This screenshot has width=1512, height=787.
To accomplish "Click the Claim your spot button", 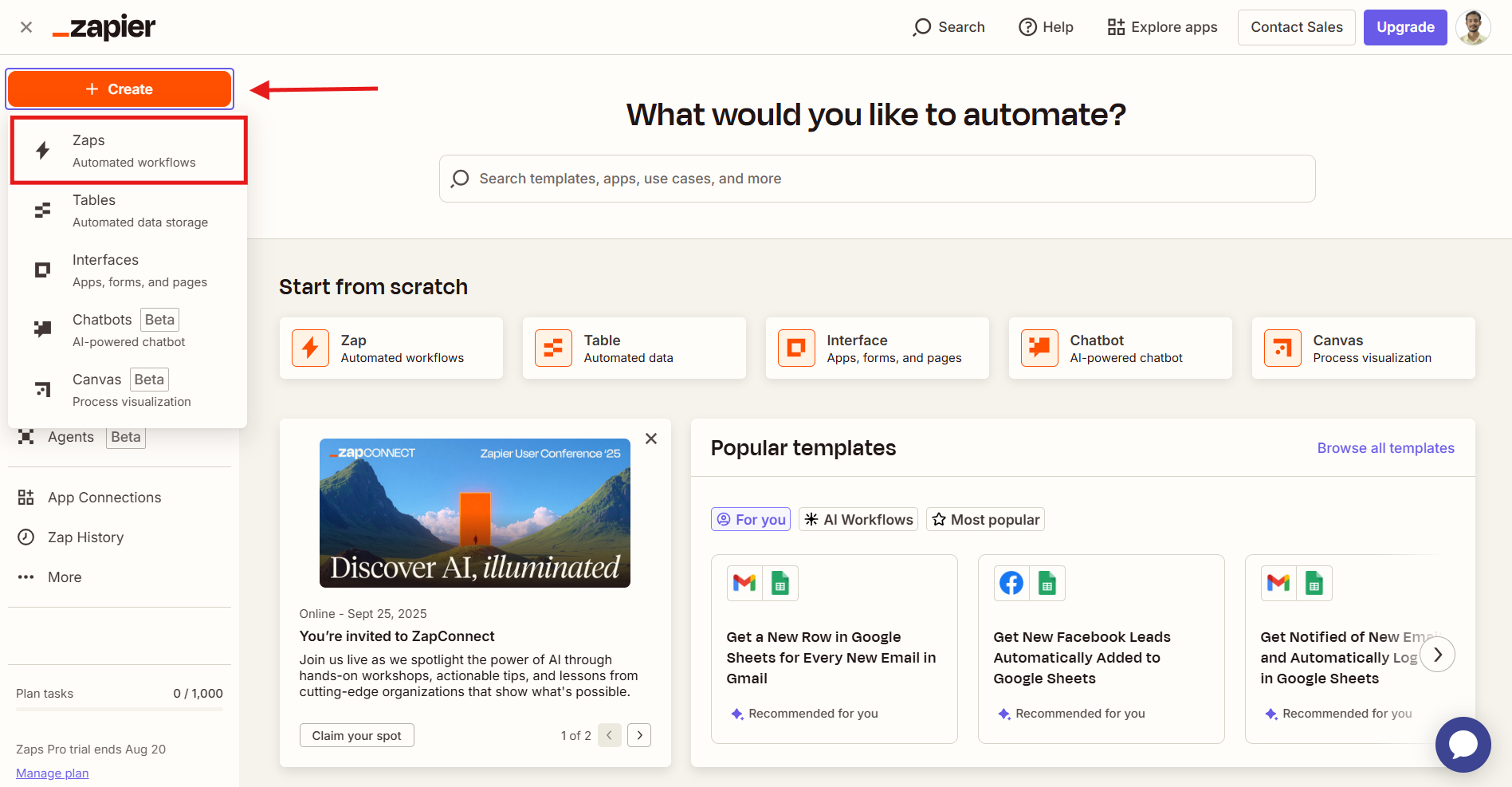I will click(357, 735).
